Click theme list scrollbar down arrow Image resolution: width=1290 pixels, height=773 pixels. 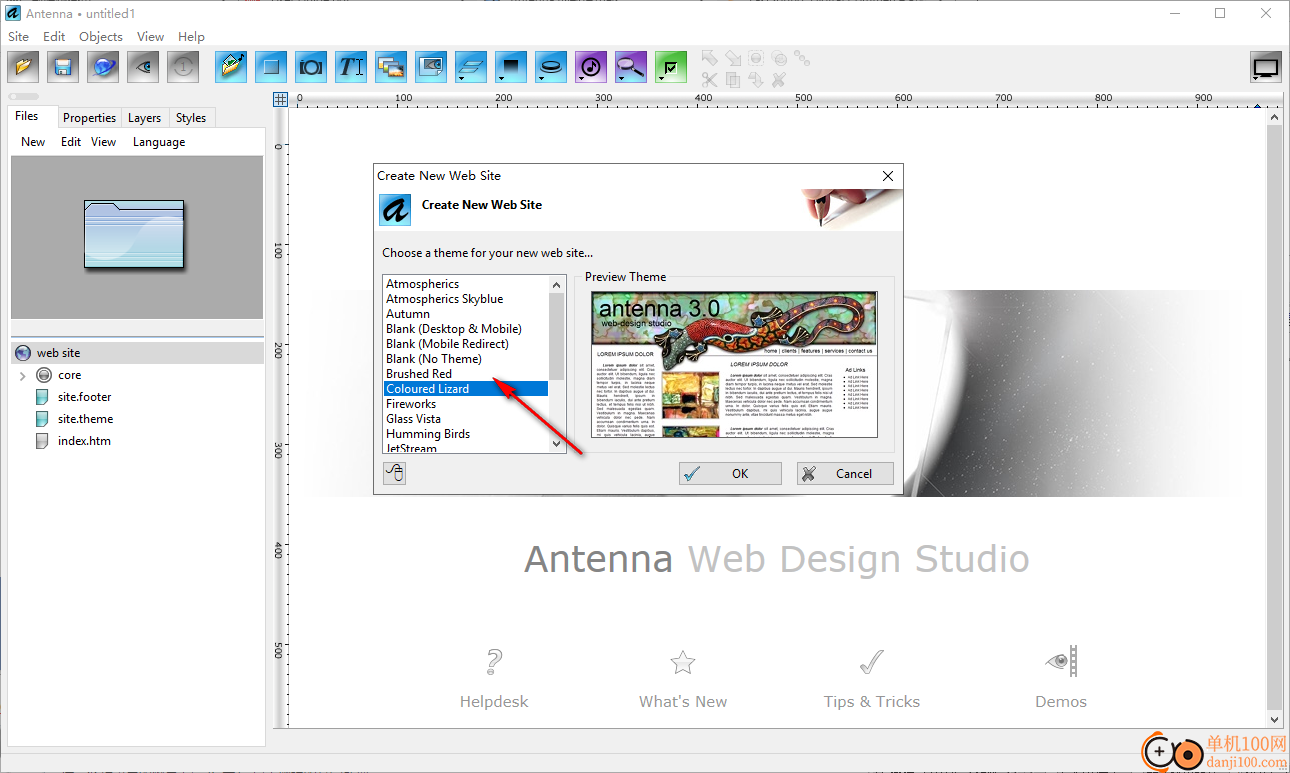[x=557, y=445]
